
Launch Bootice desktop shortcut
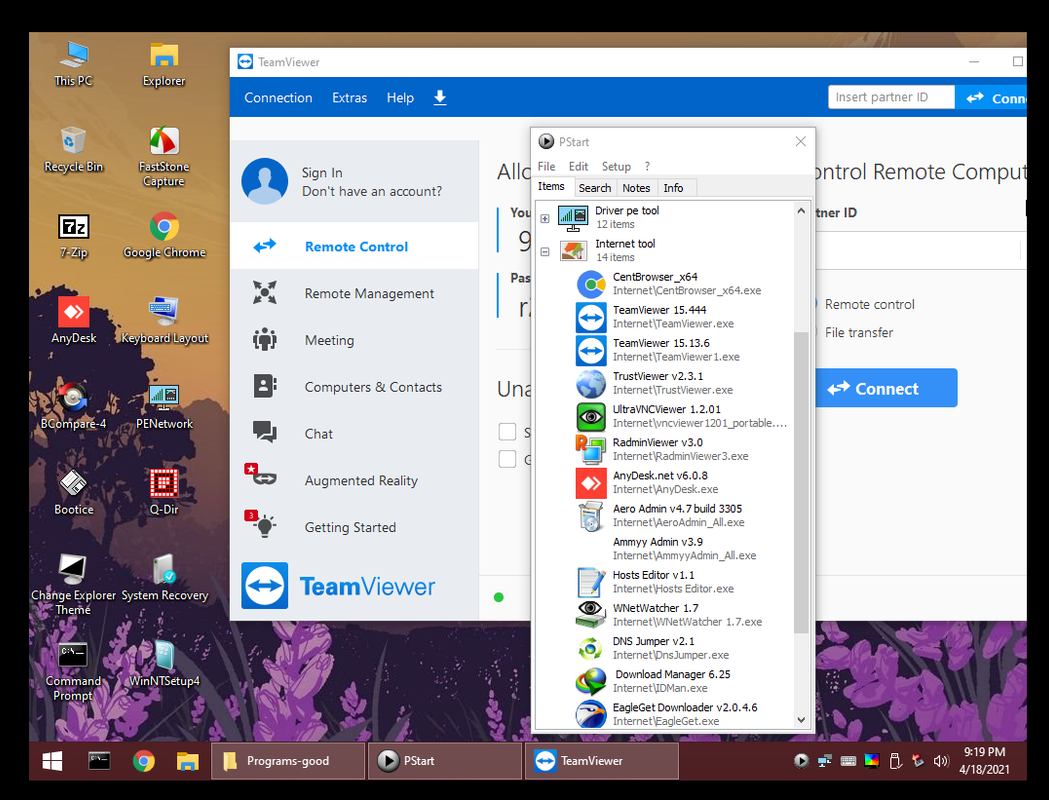click(74, 492)
